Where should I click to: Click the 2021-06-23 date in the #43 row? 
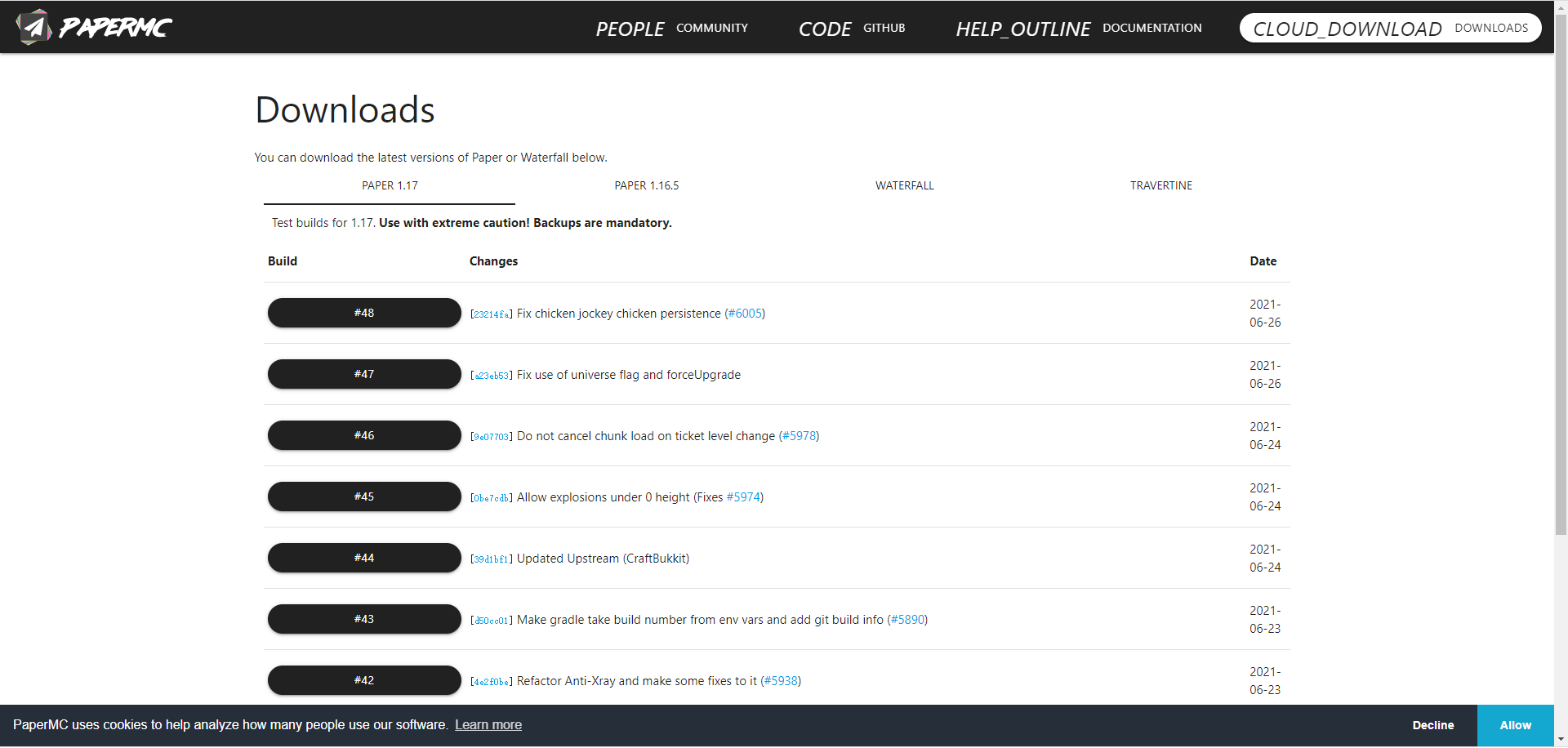[1265, 620]
